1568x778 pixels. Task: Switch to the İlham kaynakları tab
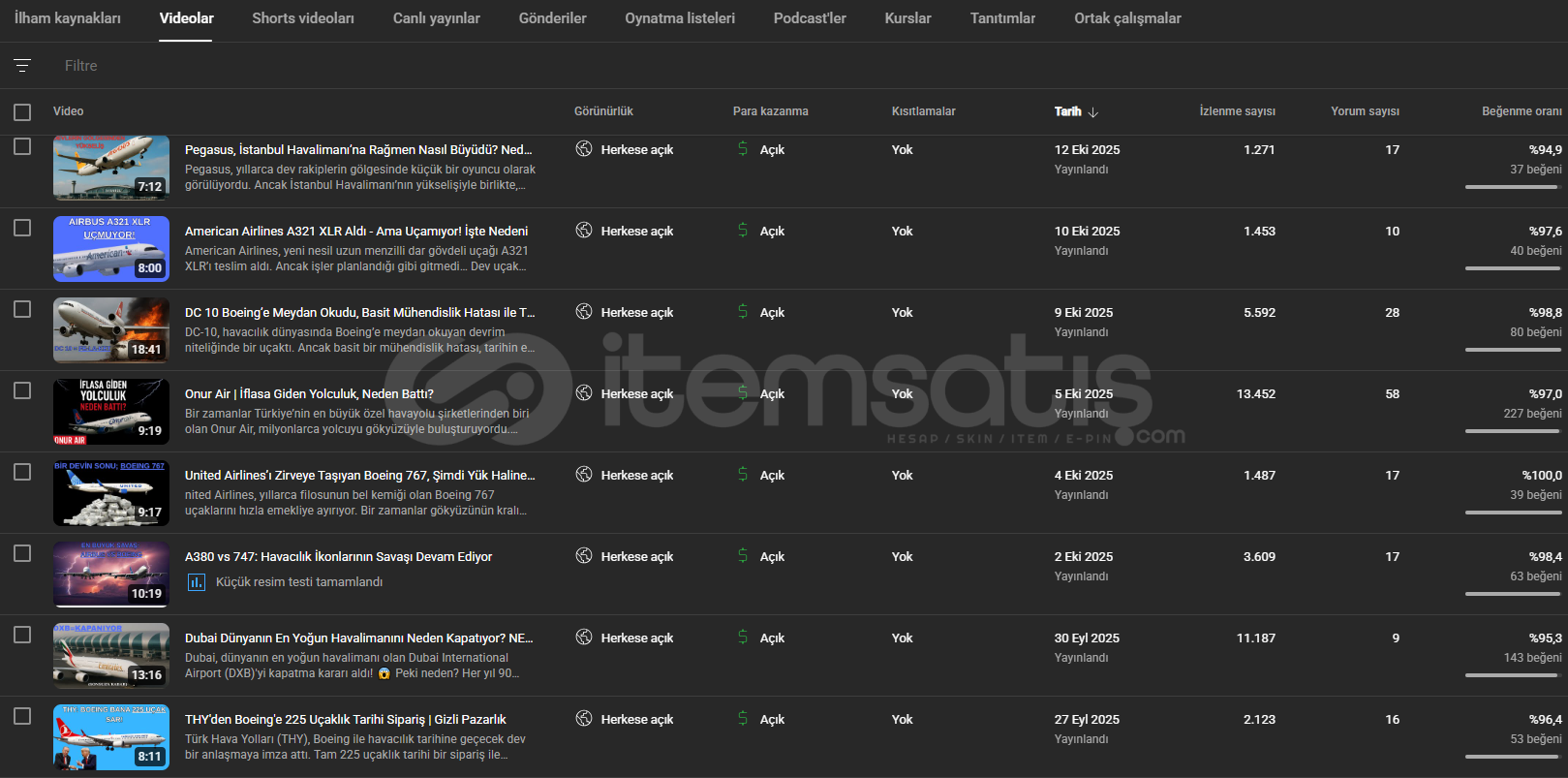coord(68,18)
